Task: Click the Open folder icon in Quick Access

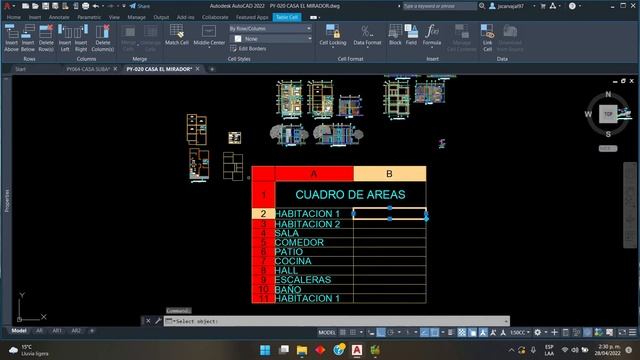Action: [35, 6]
